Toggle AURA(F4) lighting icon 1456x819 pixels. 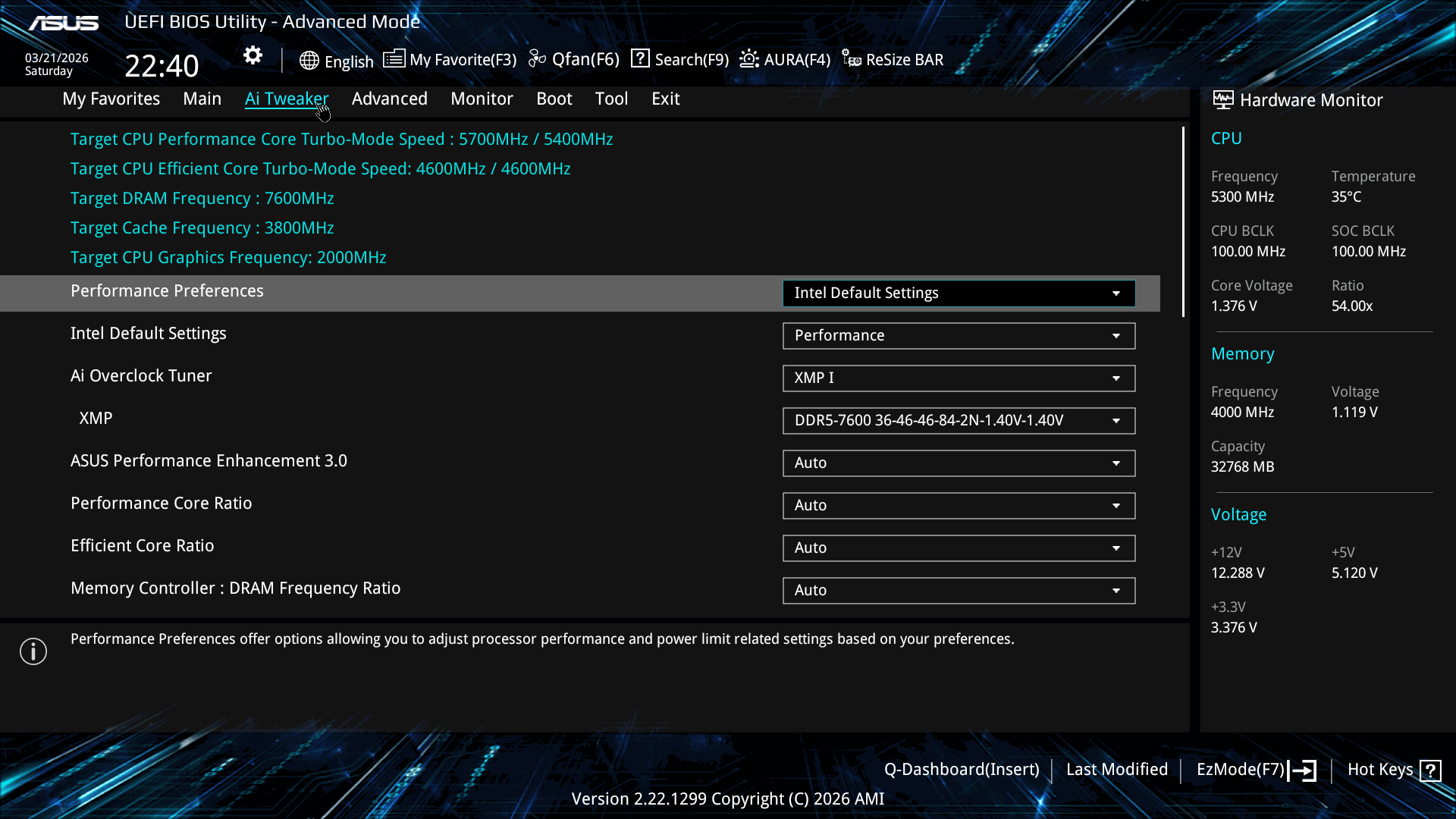click(x=749, y=59)
